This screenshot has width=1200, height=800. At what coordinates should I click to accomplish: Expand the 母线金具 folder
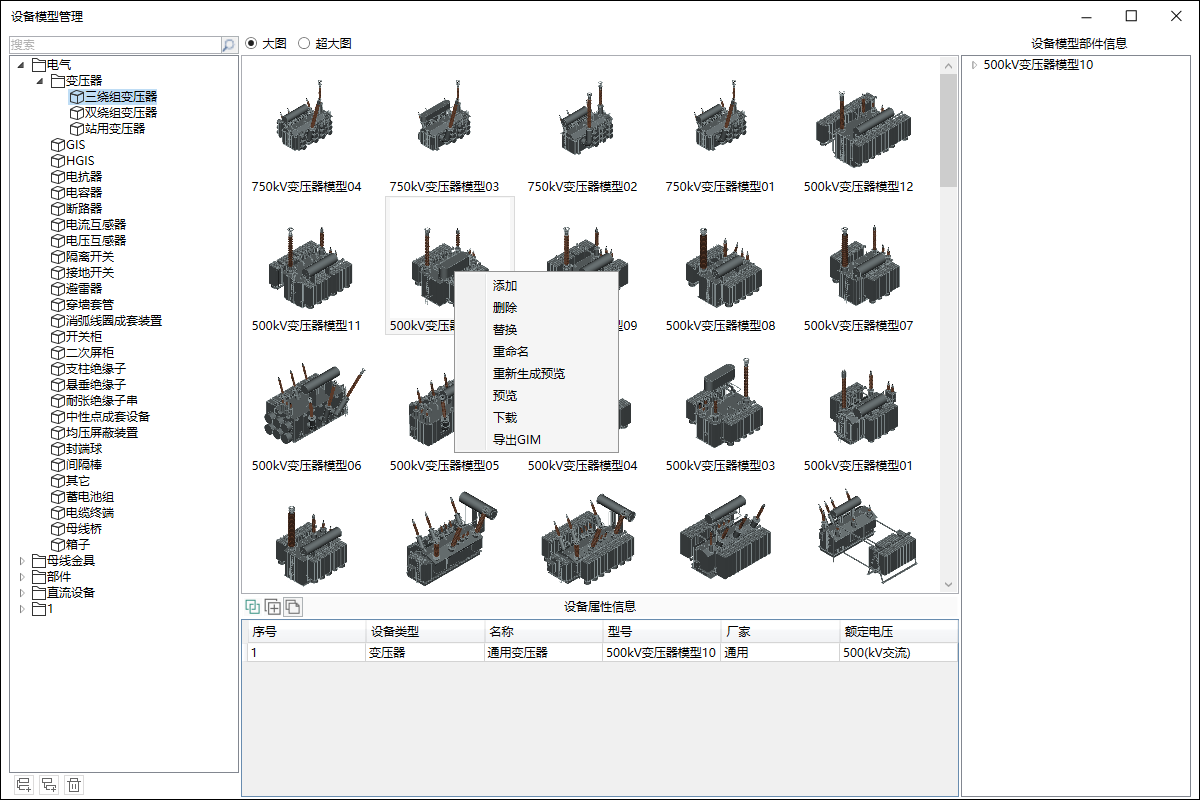(x=22, y=561)
